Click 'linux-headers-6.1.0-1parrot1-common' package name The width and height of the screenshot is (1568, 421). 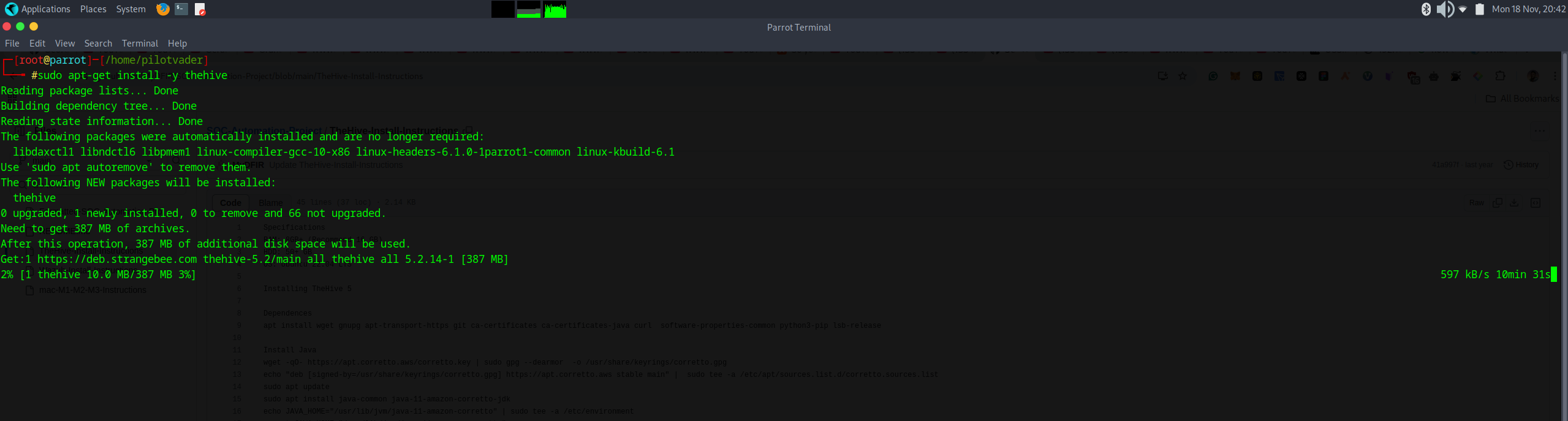(x=463, y=152)
